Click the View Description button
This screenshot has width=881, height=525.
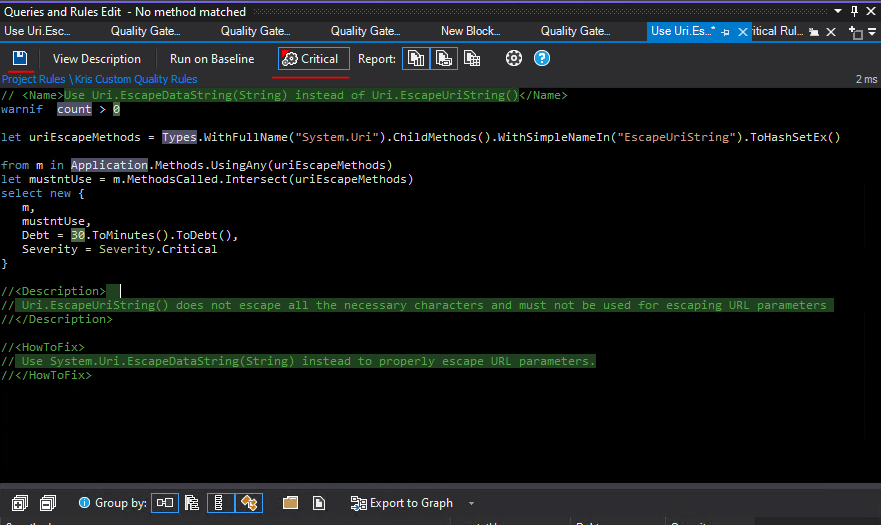(97, 58)
